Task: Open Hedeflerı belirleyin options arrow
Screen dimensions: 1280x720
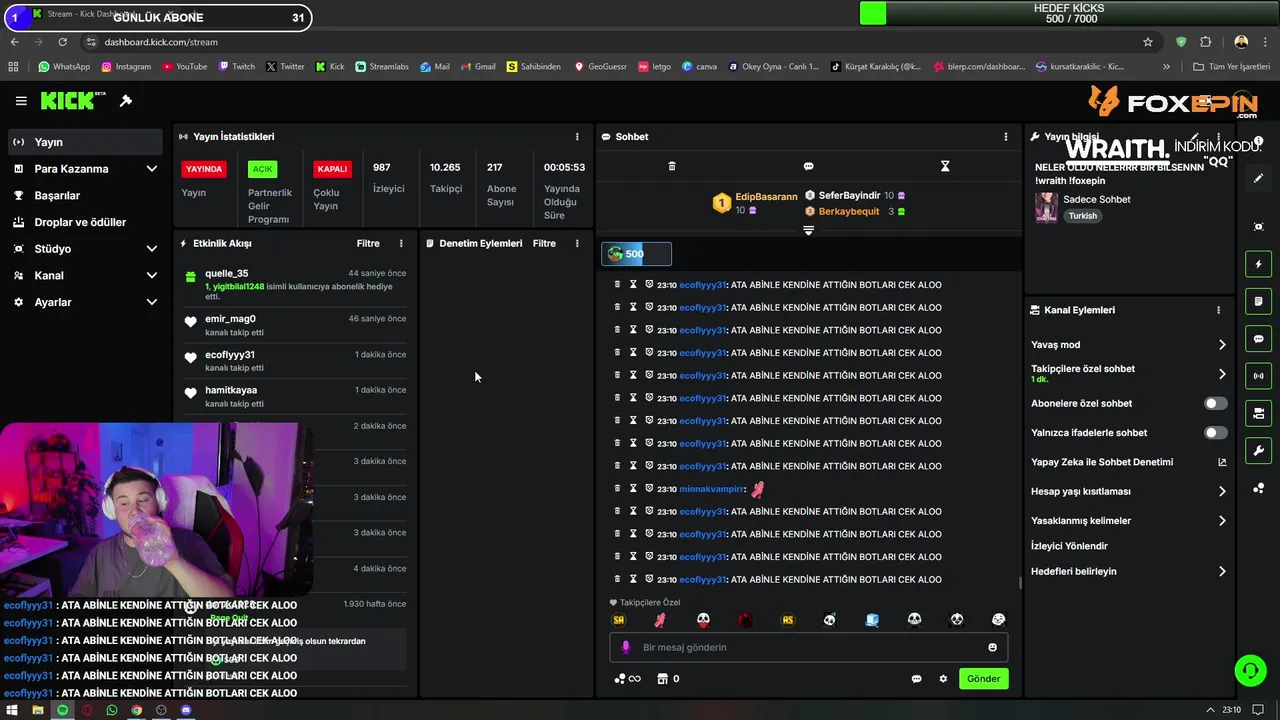Action: point(1222,572)
